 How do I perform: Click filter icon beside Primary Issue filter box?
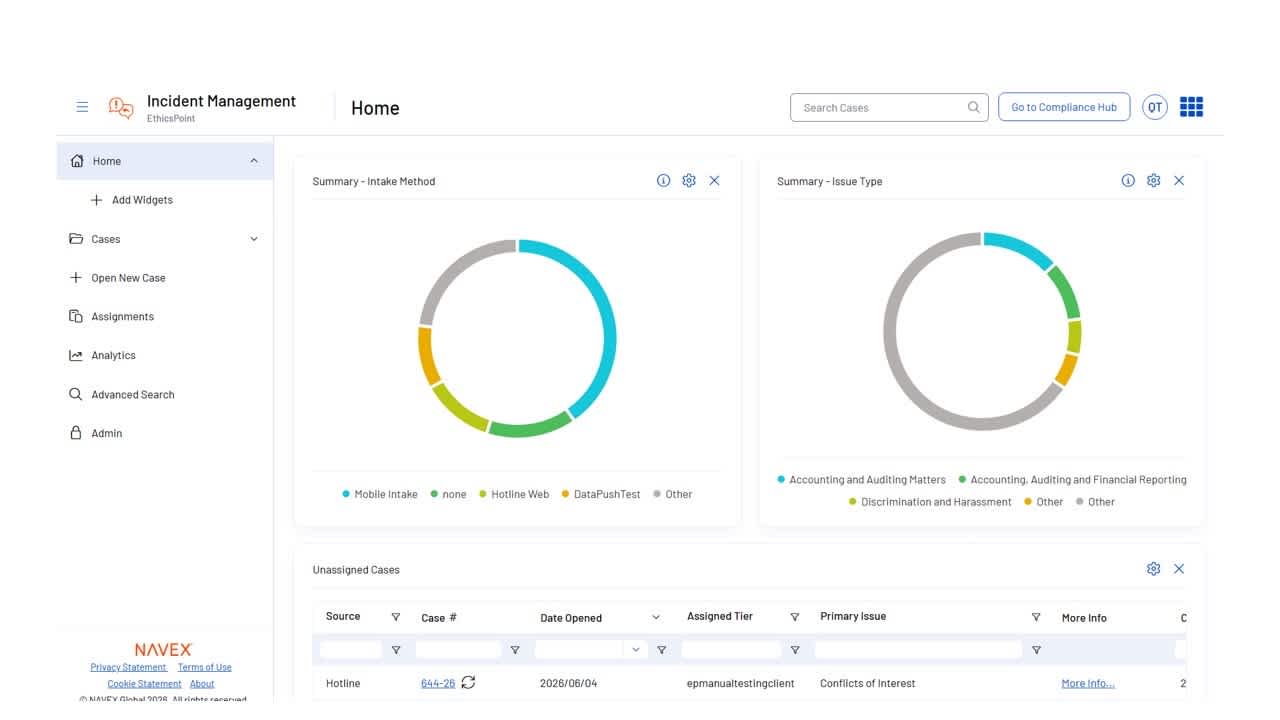pos(1036,650)
